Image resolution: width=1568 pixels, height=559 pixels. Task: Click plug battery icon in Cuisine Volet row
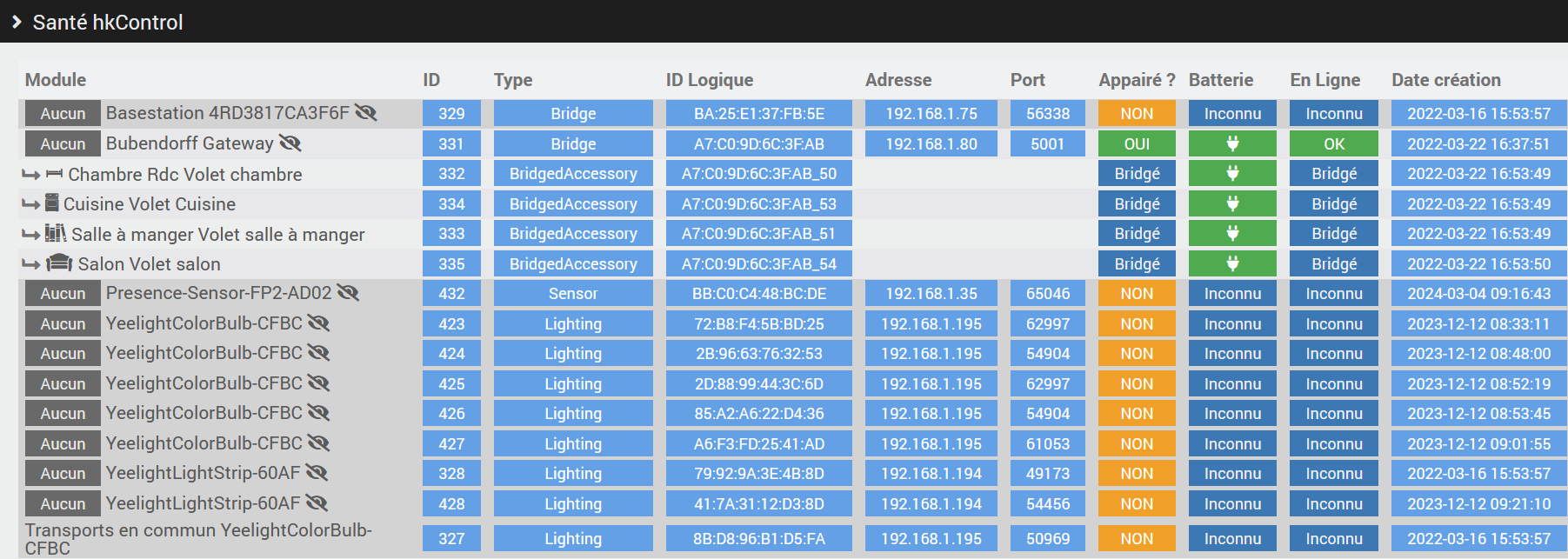tap(1232, 203)
